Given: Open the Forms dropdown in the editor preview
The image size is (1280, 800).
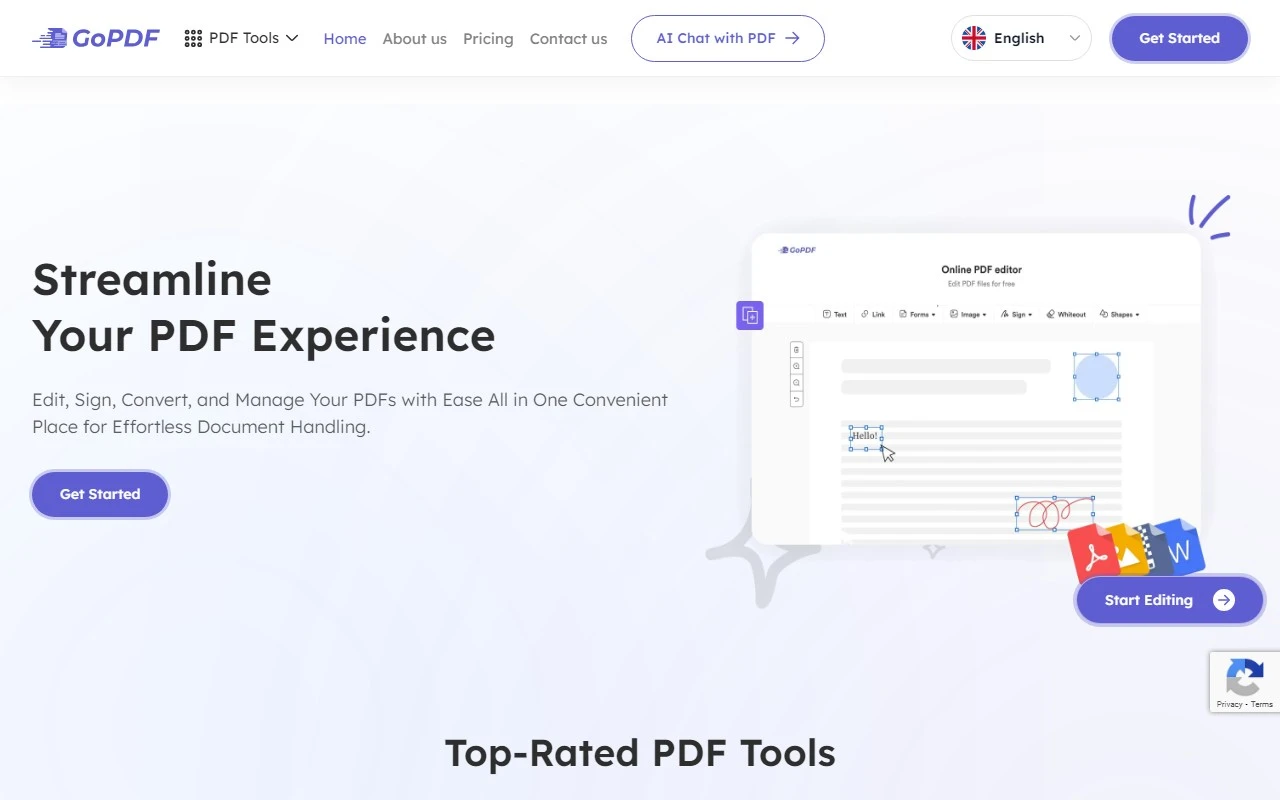Looking at the screenshot, I should tap(917, 314).
